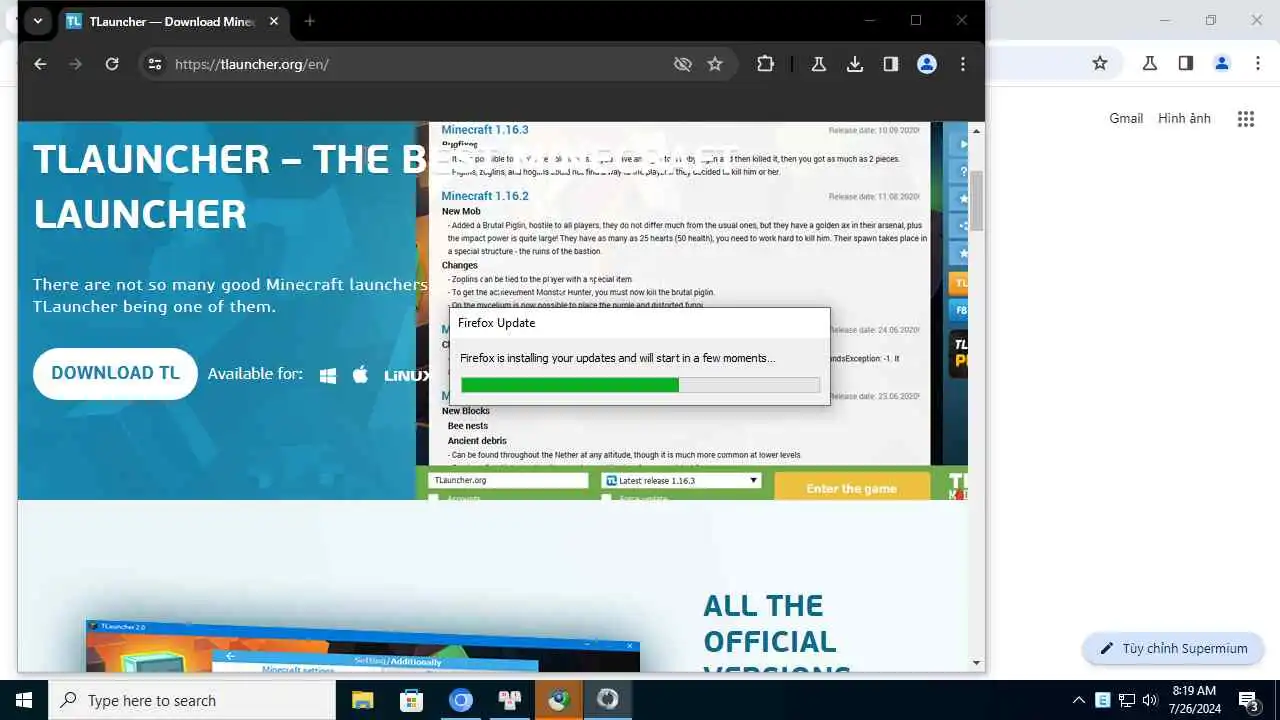
Task: Open Hình ảnh link in background window
Action: pos(1184,118)
